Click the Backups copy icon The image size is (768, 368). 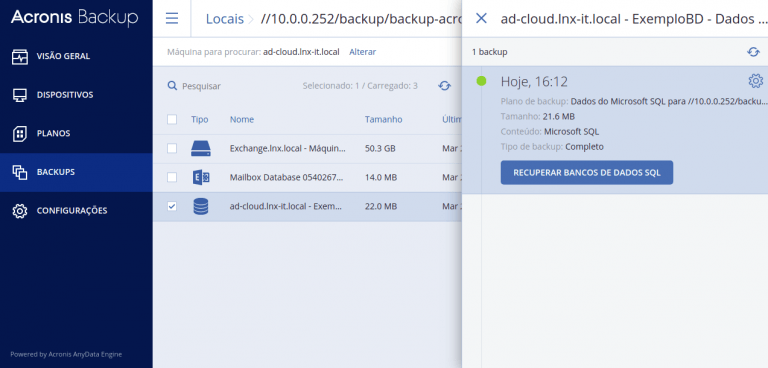pos(20,172)
